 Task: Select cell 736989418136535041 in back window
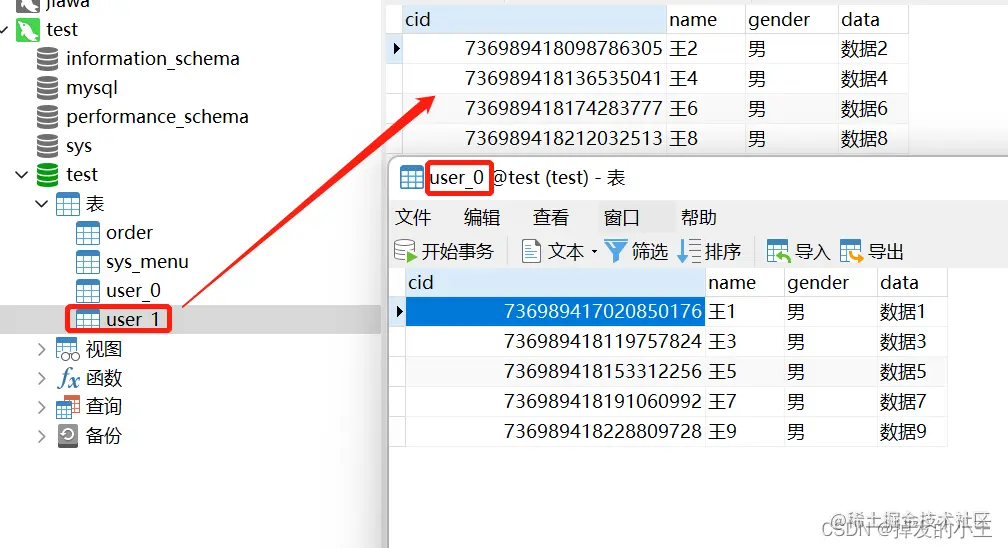click(534, 78)
